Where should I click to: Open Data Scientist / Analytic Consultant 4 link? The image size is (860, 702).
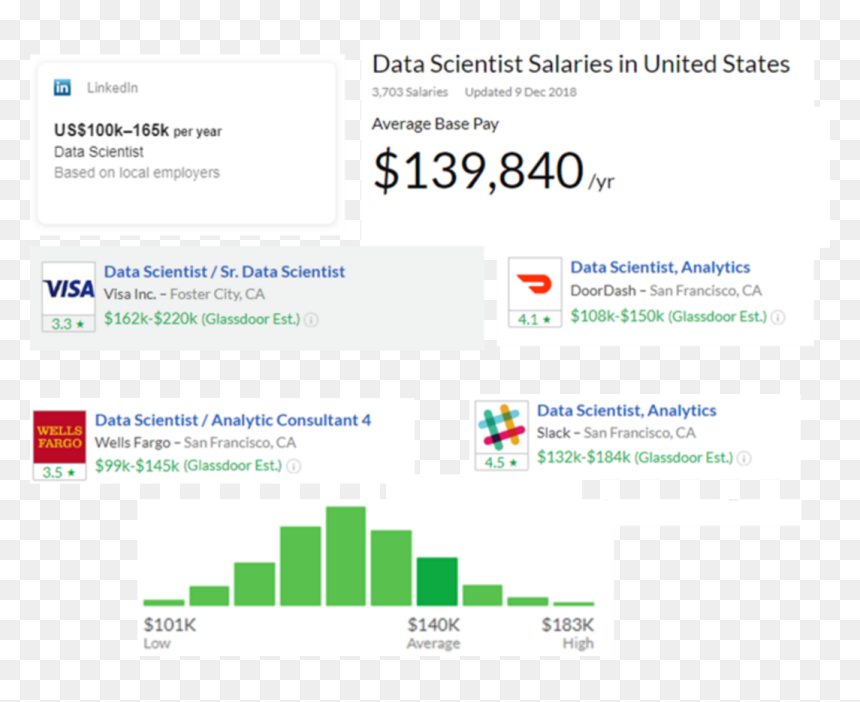pos(233,420)
